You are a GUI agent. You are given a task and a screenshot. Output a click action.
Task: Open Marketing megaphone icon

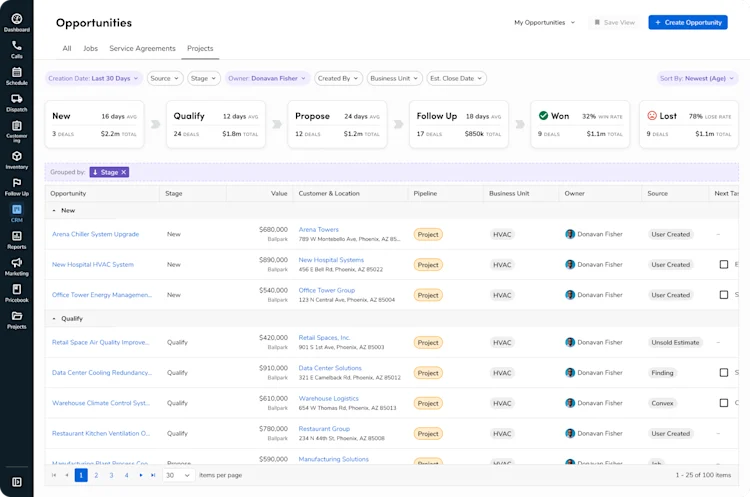[17, 266]
